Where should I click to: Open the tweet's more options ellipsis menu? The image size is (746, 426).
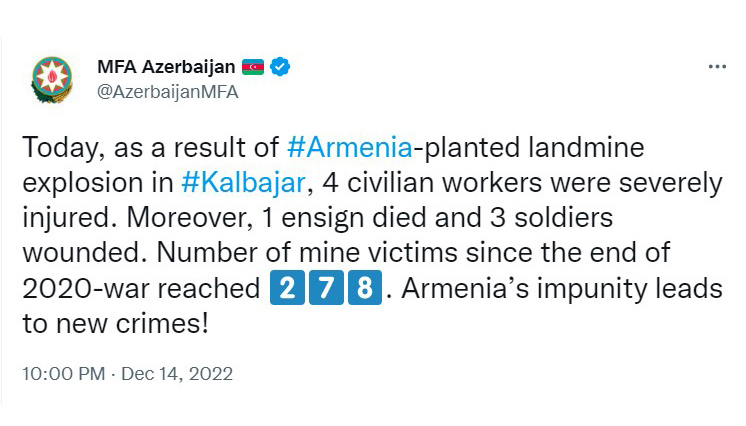[717, 67]
